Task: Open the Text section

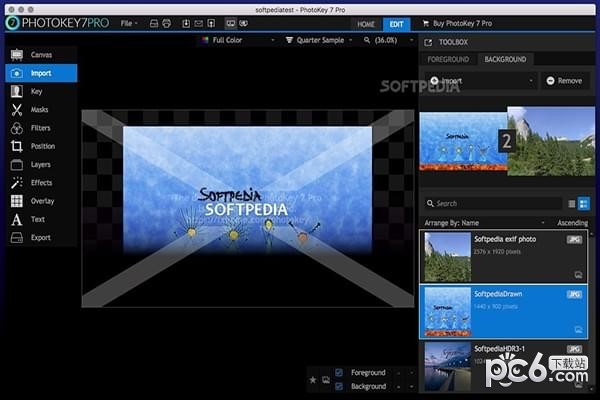Action: click(41, 219)
